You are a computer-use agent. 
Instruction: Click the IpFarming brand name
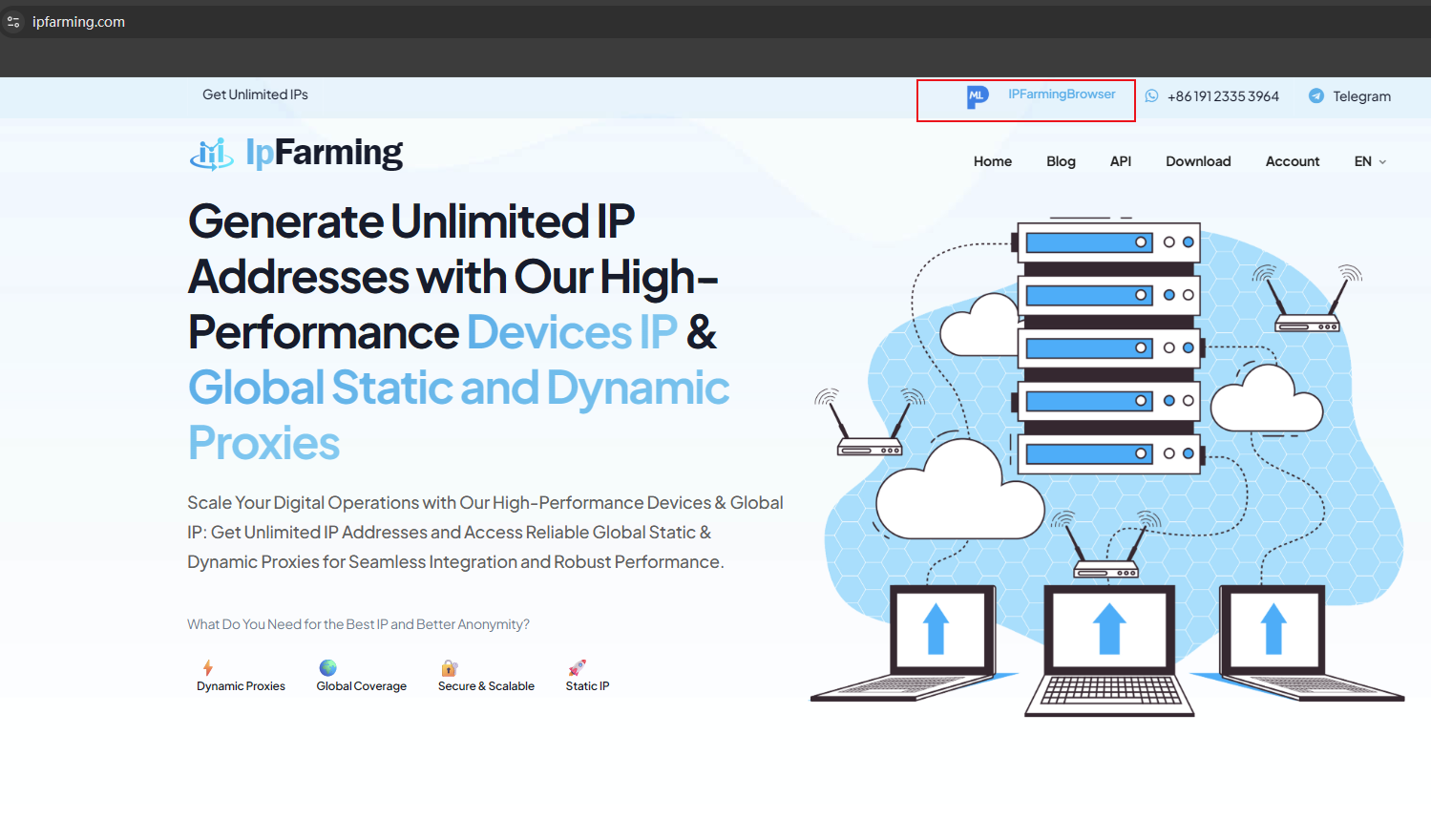pyautogui.click(x=324, y=153)
